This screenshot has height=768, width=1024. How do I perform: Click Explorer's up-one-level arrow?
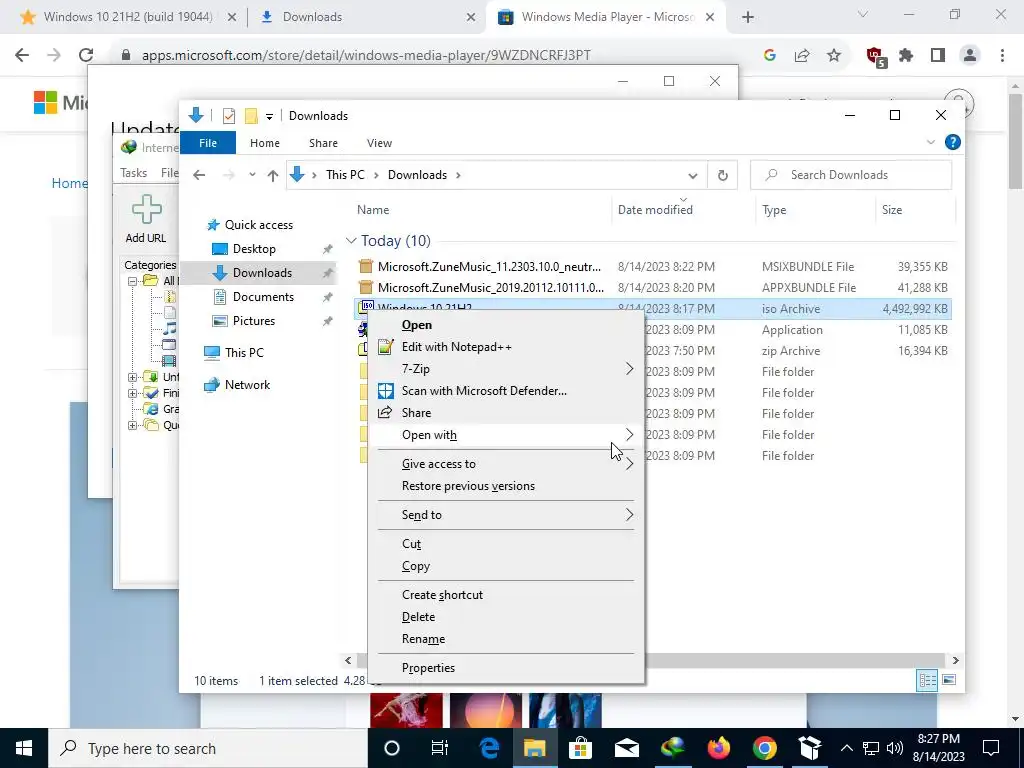273,175
